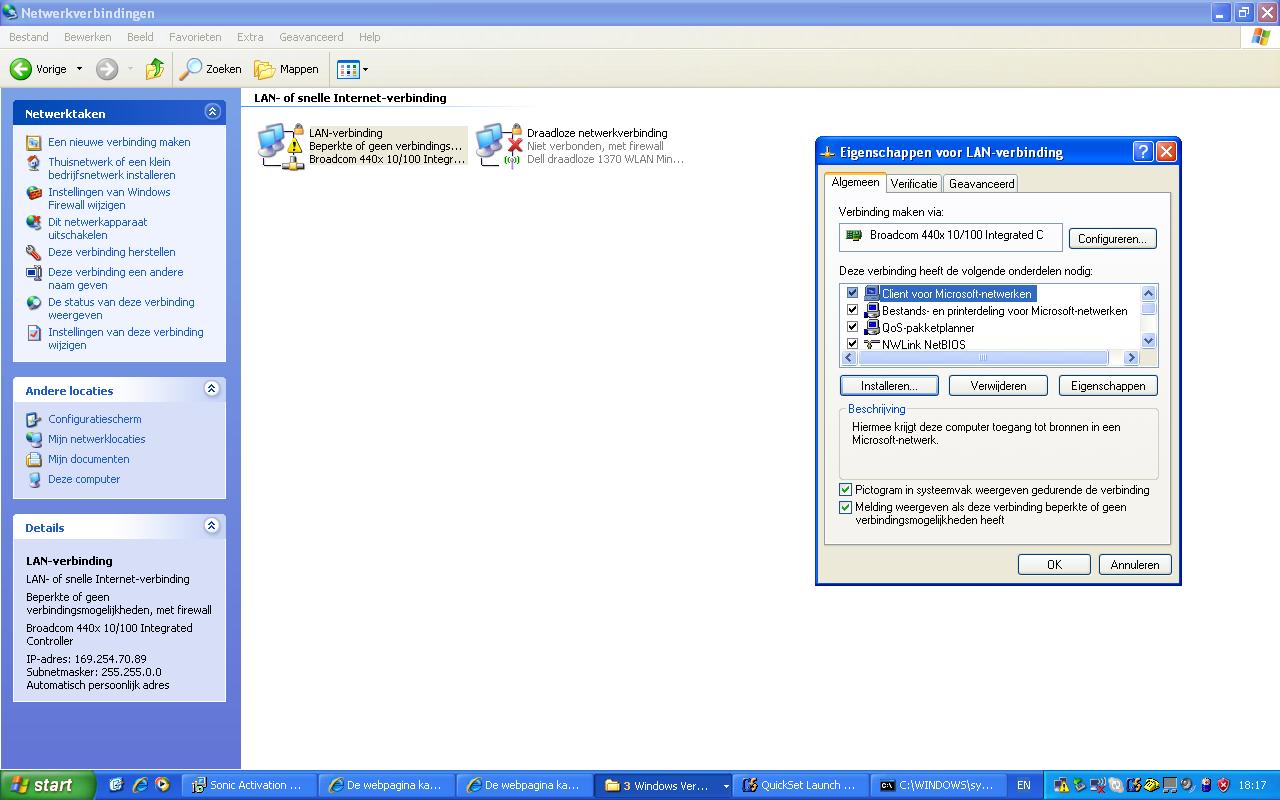Uncheck Client voor Microsoft-netwerken checkbox

coord(852,293)
